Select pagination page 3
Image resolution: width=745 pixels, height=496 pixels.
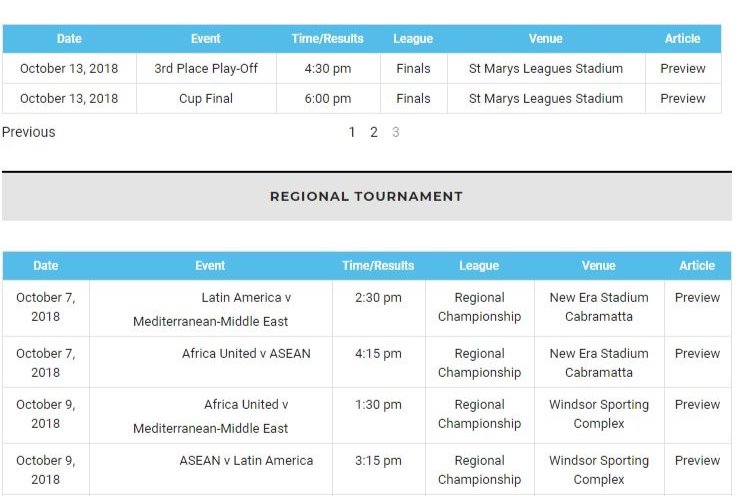[x=395, y=132]
